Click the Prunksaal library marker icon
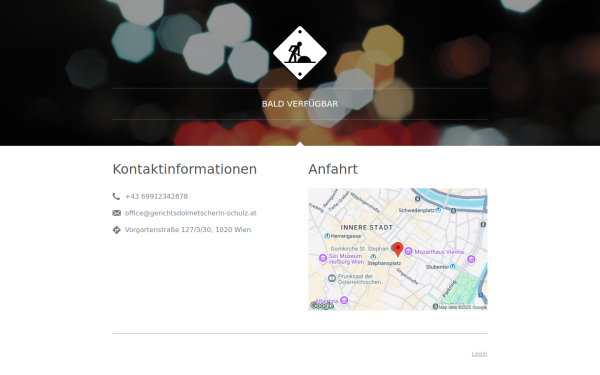 click(x=332, y=278)
